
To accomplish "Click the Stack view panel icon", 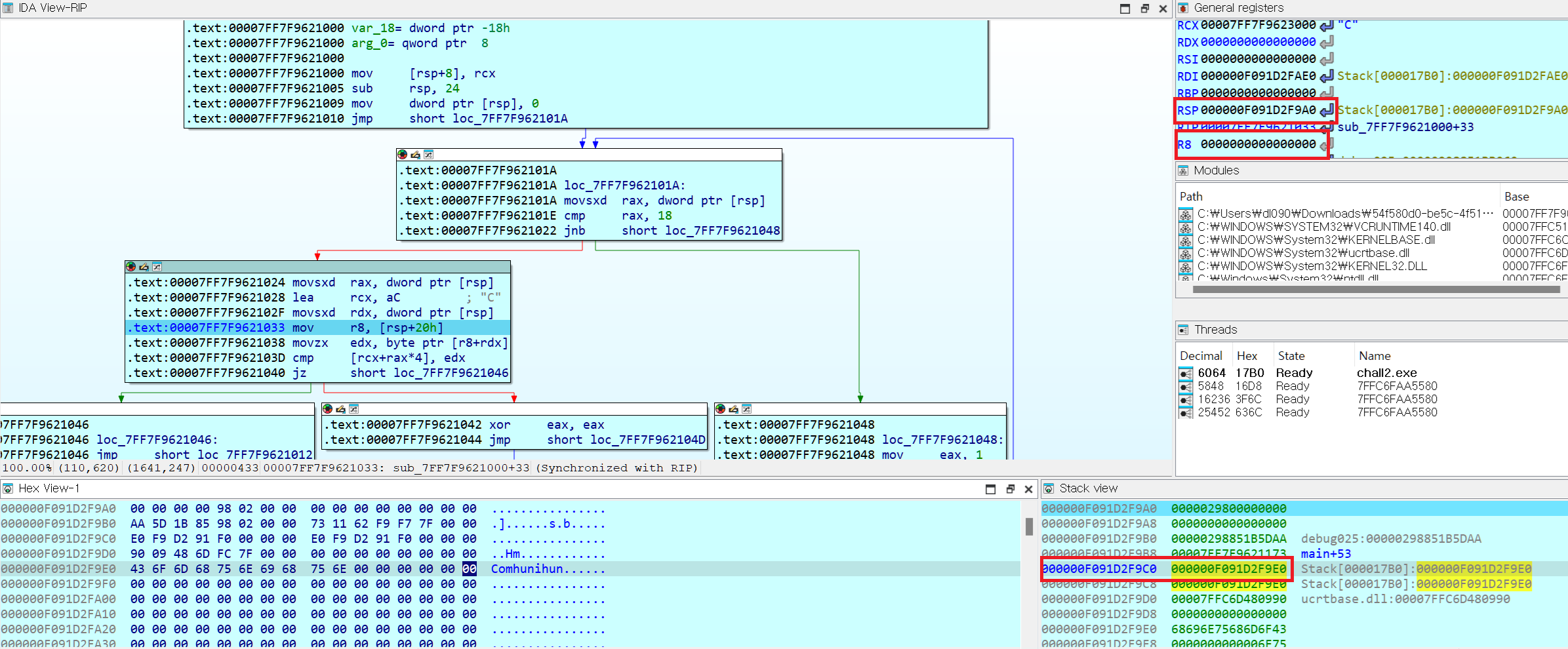I will pyautogui.click(x=1049, y=488).
